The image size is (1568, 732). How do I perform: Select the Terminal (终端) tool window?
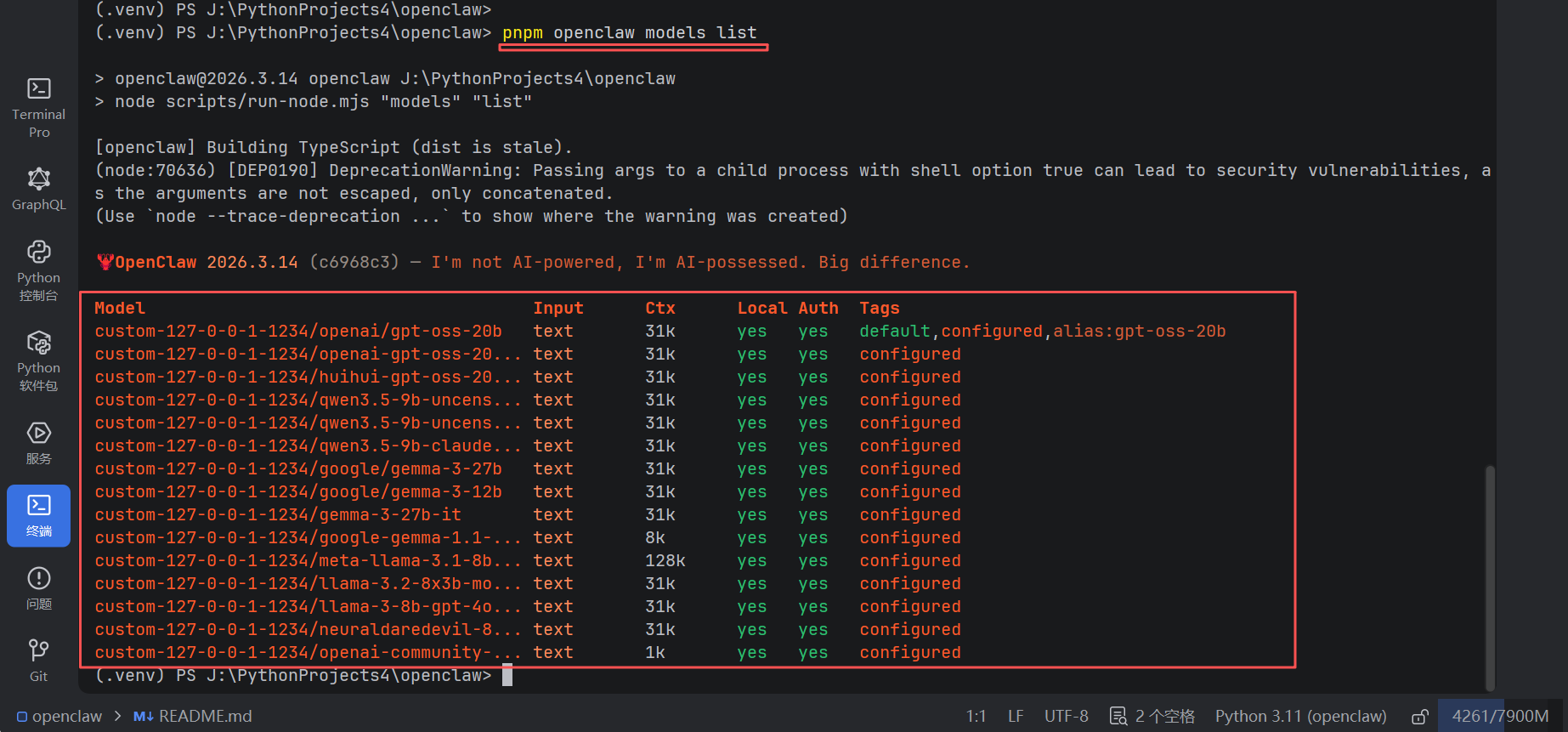coord(38,515)
